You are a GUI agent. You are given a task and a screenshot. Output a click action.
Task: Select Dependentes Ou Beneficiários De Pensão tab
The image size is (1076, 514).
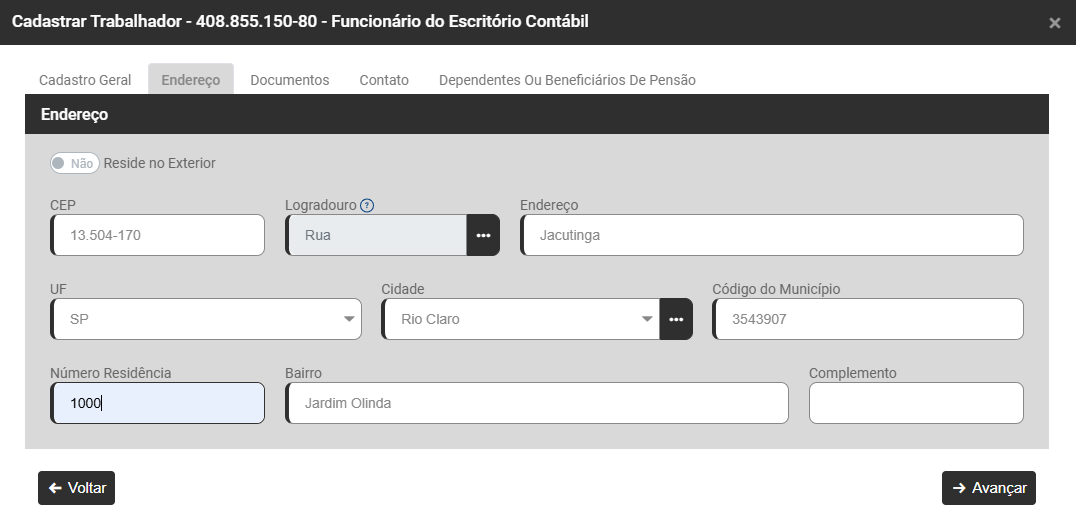coord(567,80)
